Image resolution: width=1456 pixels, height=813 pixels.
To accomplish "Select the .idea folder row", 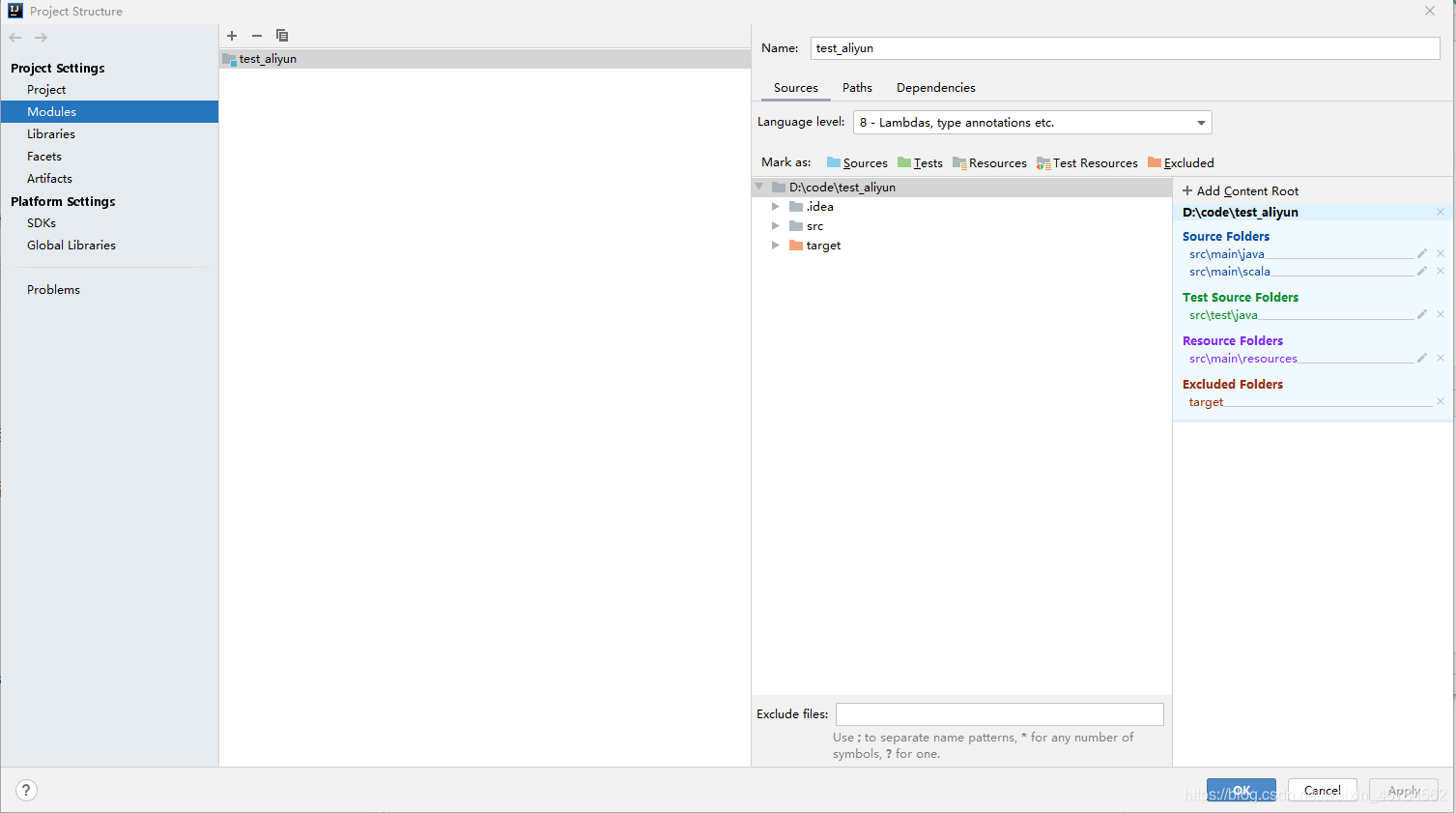I will pos(961,206).
